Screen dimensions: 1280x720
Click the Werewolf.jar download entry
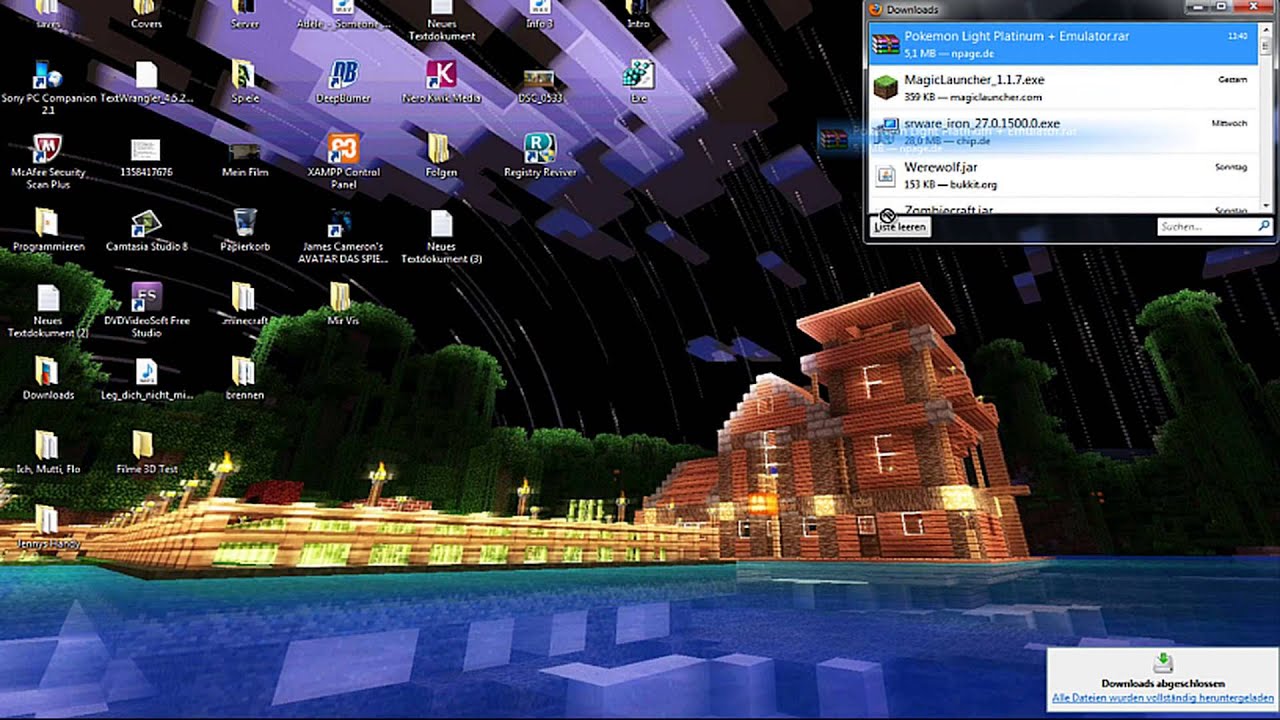click(1062, 175)
